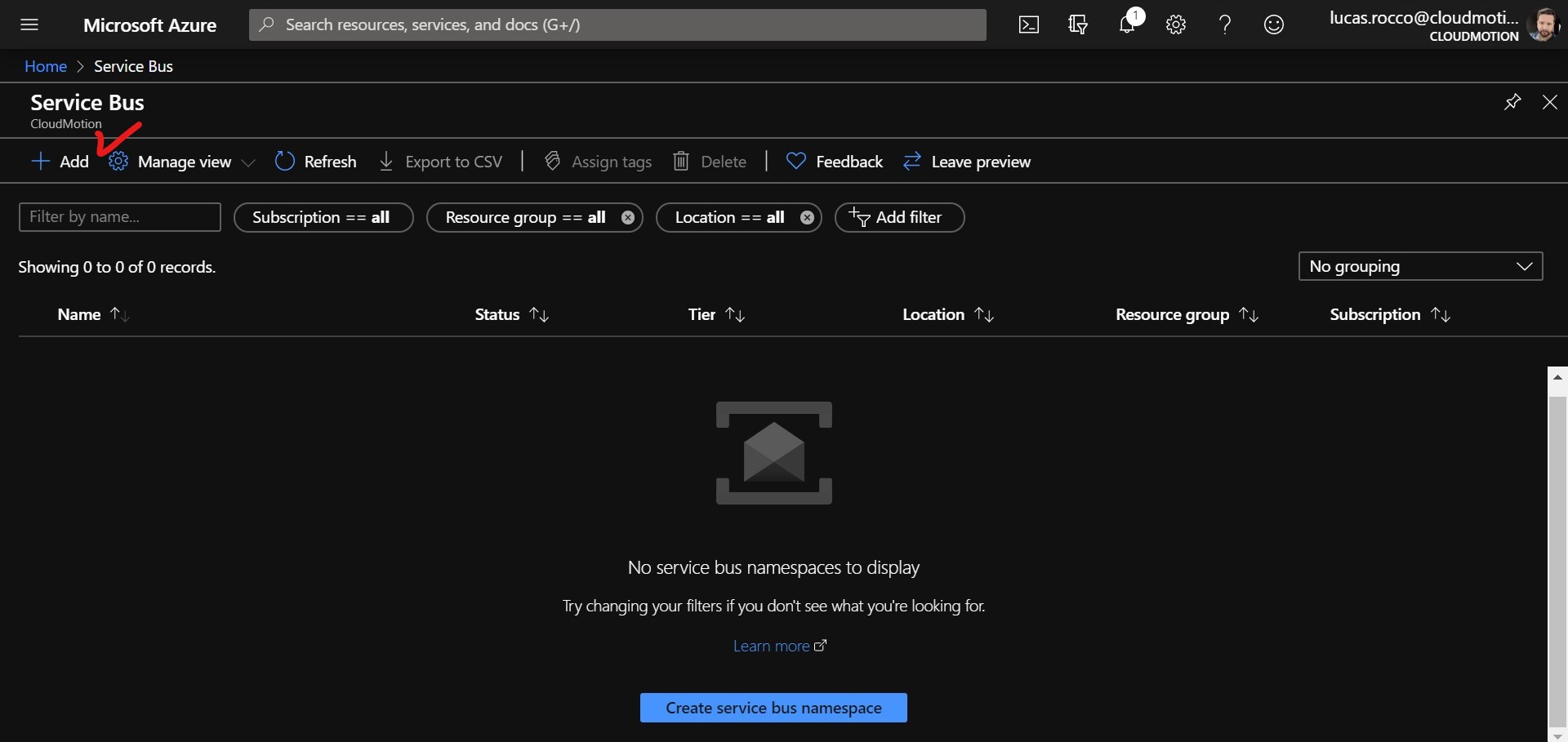Open Cloud Shell from top bar
Viewport: 1568px width, 742px height.
pos(1029,24)
